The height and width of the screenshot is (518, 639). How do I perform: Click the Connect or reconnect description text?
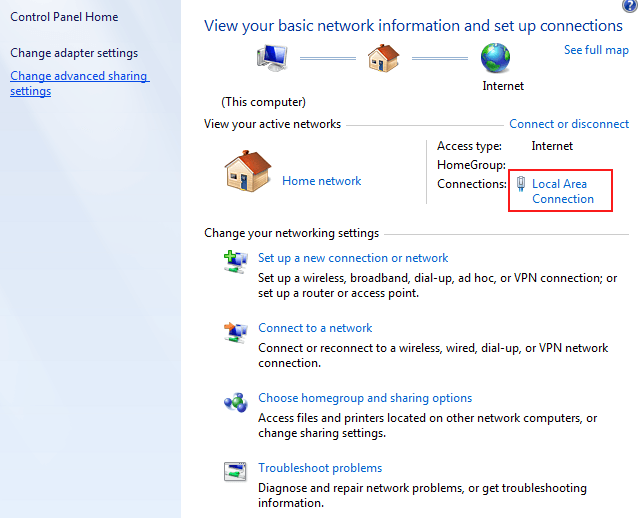coord(433,355)
